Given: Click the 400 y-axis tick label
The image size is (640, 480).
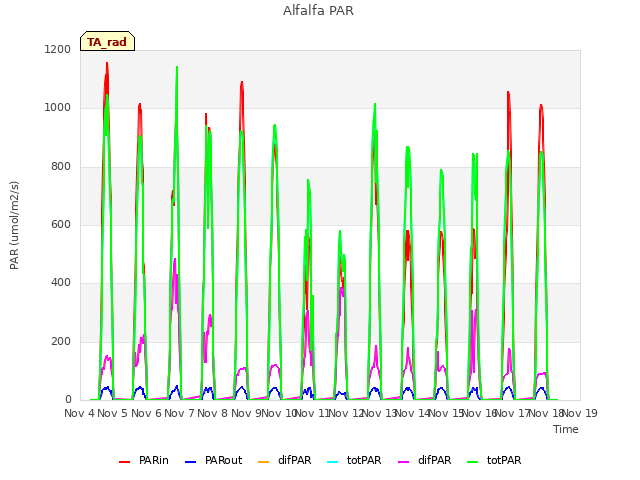Looking at the screenshot, I should (x=61, y=283).
